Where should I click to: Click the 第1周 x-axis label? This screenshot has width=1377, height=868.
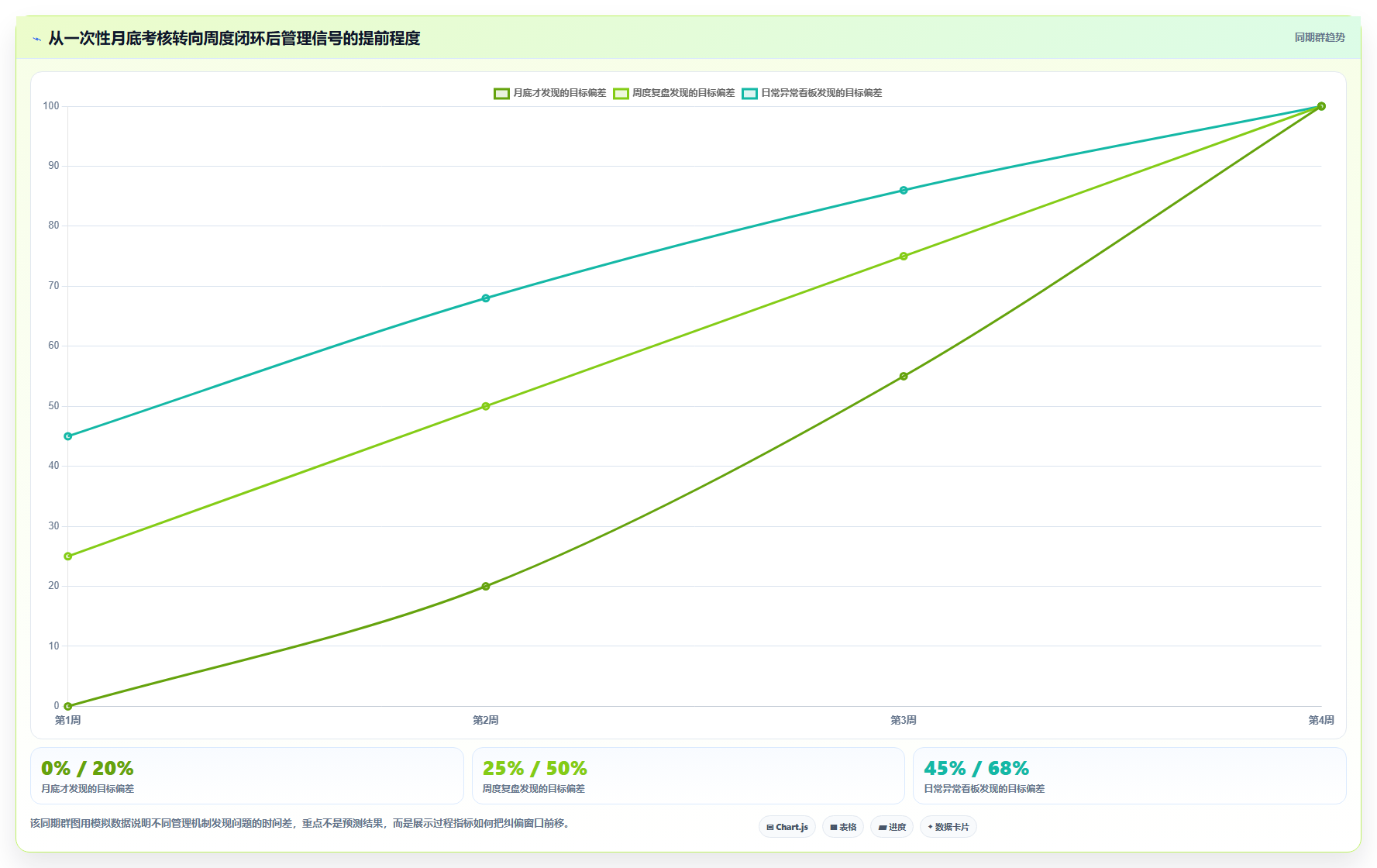[x=68, y=720]
